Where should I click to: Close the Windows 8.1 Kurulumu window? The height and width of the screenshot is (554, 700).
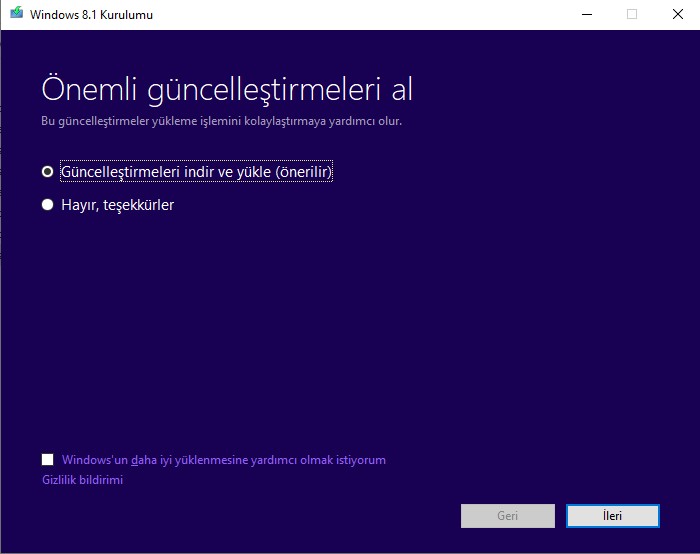click(677, 15)
